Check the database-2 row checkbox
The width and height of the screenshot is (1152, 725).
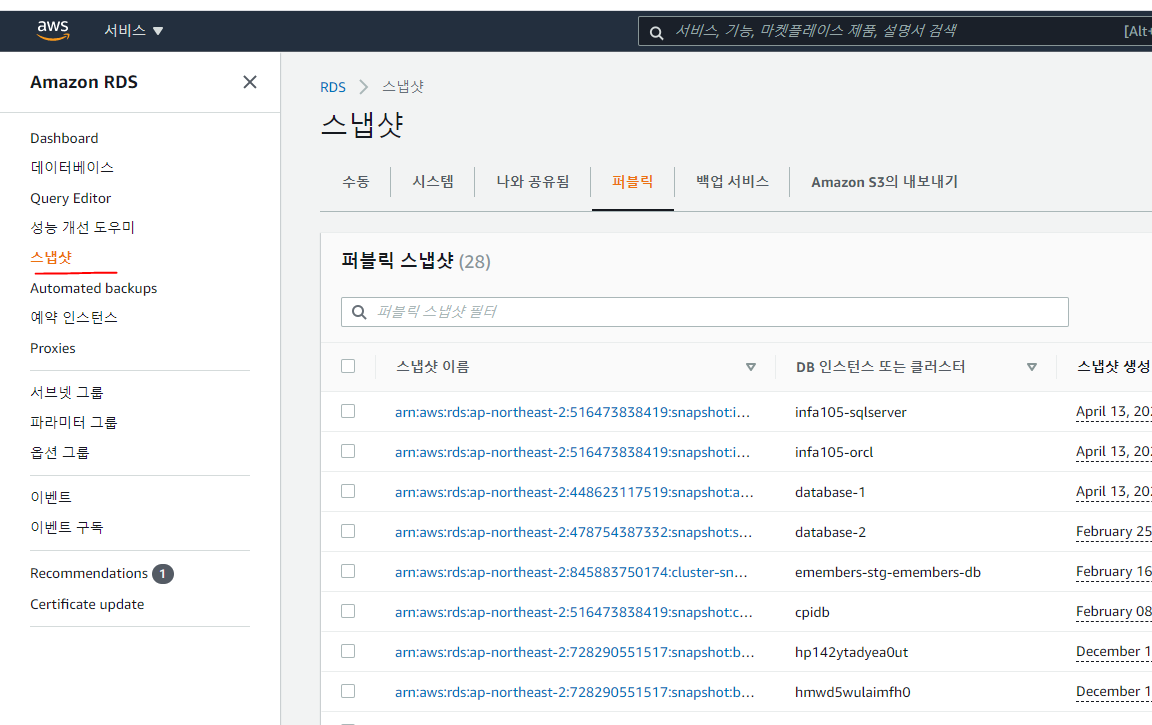pos(348,531)
